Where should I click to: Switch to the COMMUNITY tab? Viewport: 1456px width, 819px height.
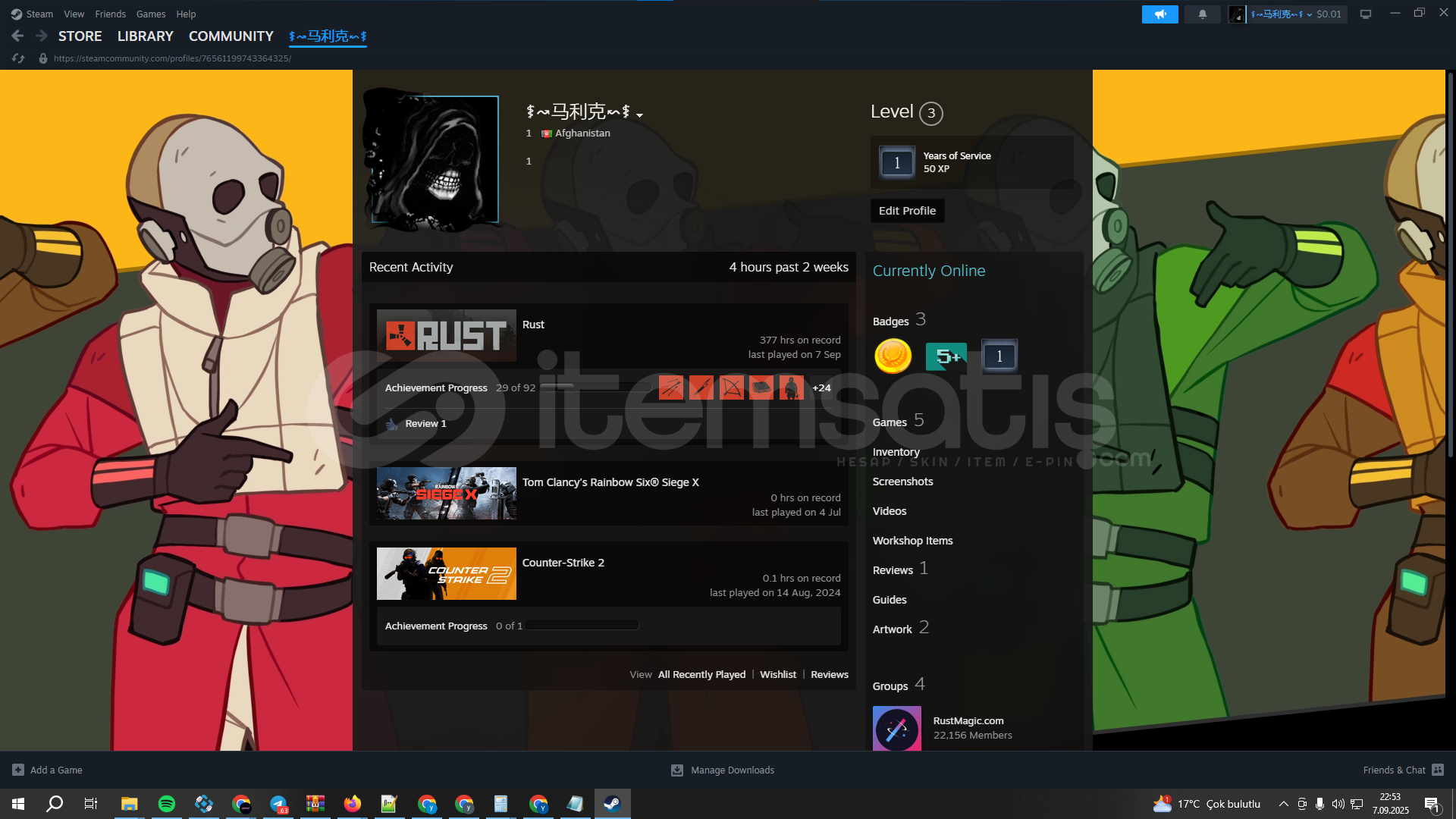click(x=231, y=36)
